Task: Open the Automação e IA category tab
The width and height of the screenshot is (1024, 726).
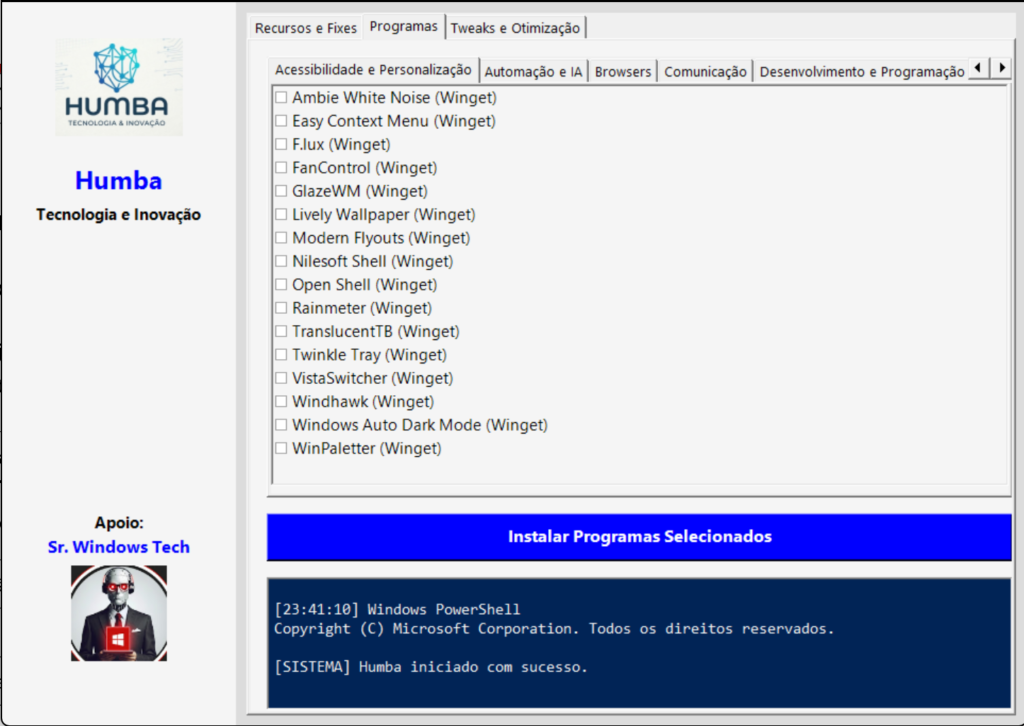Action: [533, 72]
